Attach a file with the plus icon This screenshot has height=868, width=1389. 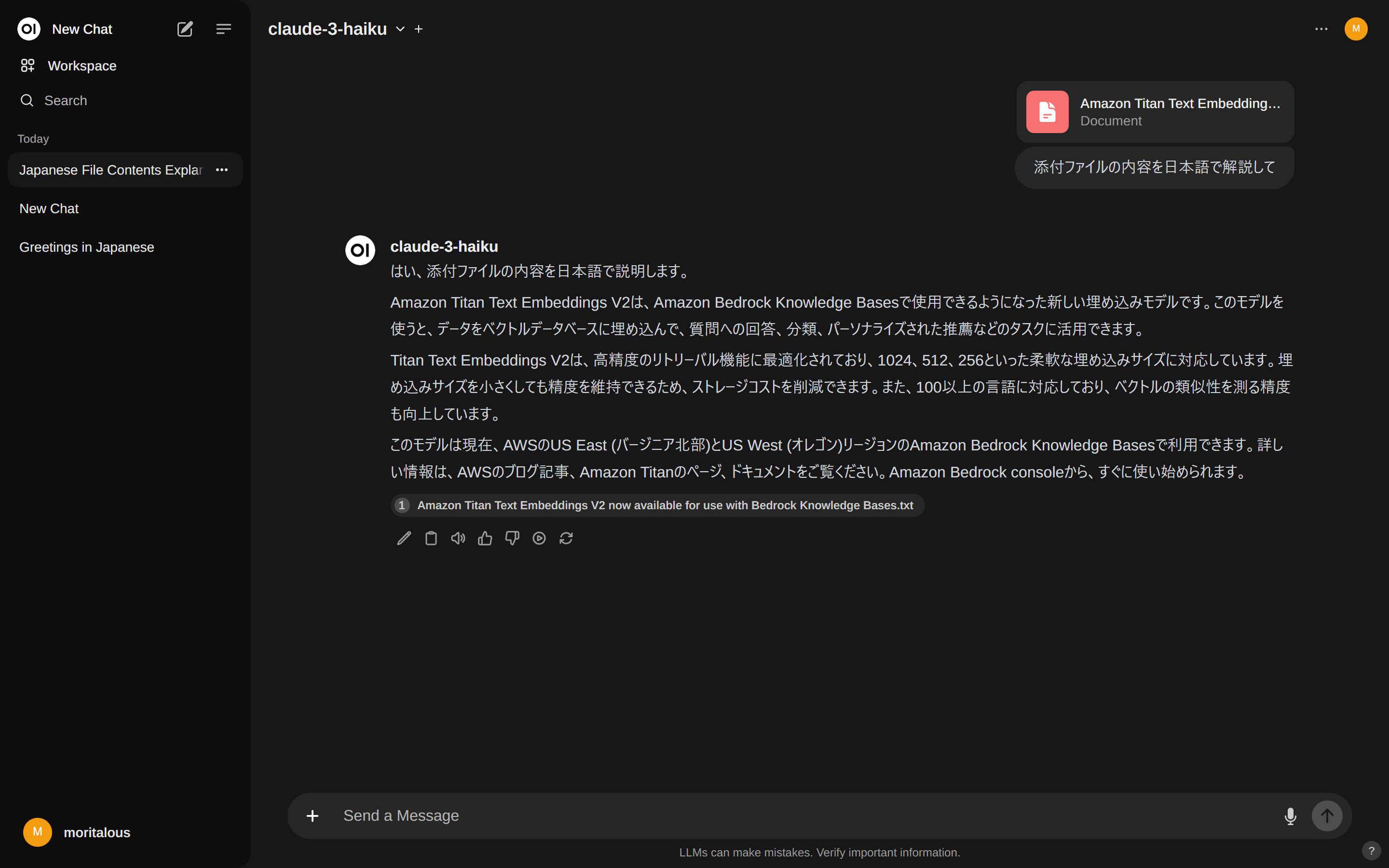312,815
